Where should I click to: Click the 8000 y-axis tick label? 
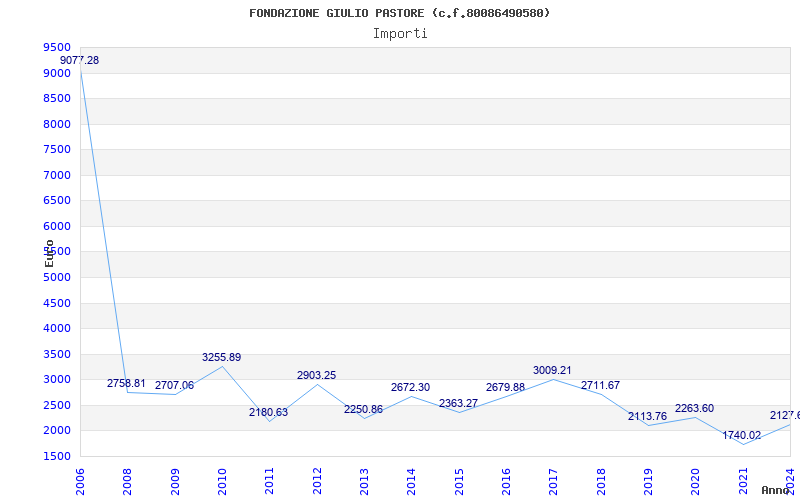point(57,124)
